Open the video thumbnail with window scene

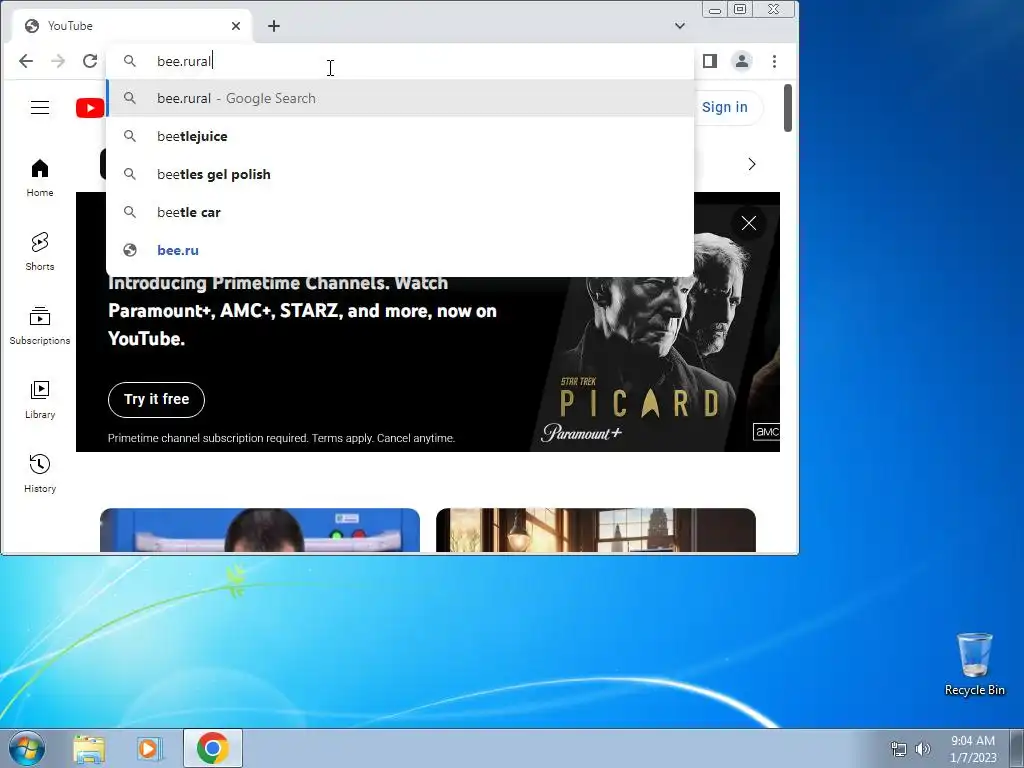point(596,530)
